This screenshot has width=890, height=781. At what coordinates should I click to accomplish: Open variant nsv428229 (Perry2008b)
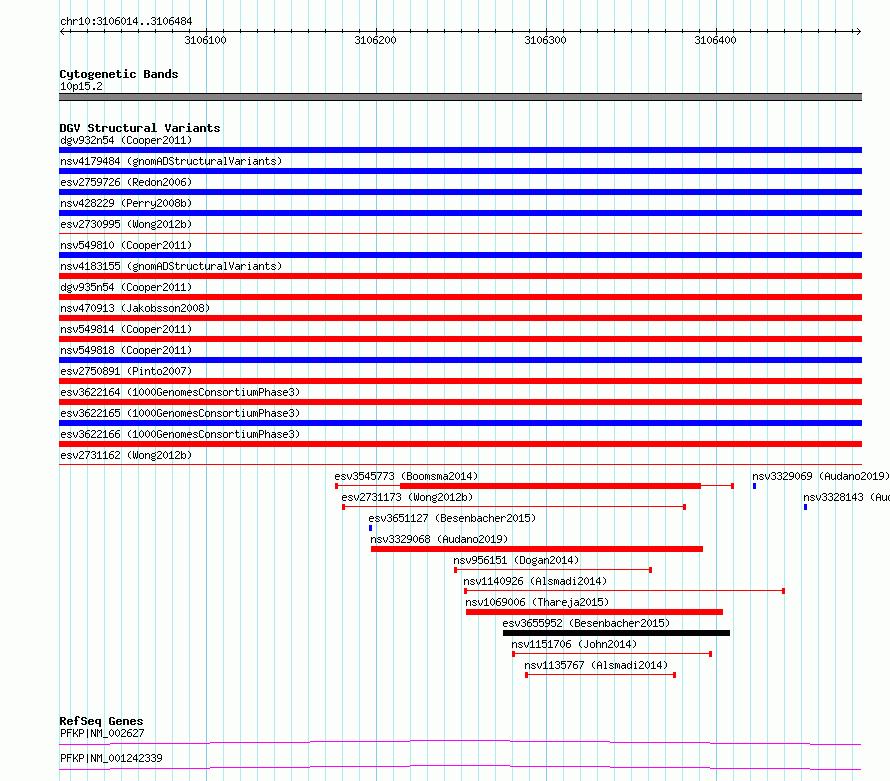(x=126, y=203)
